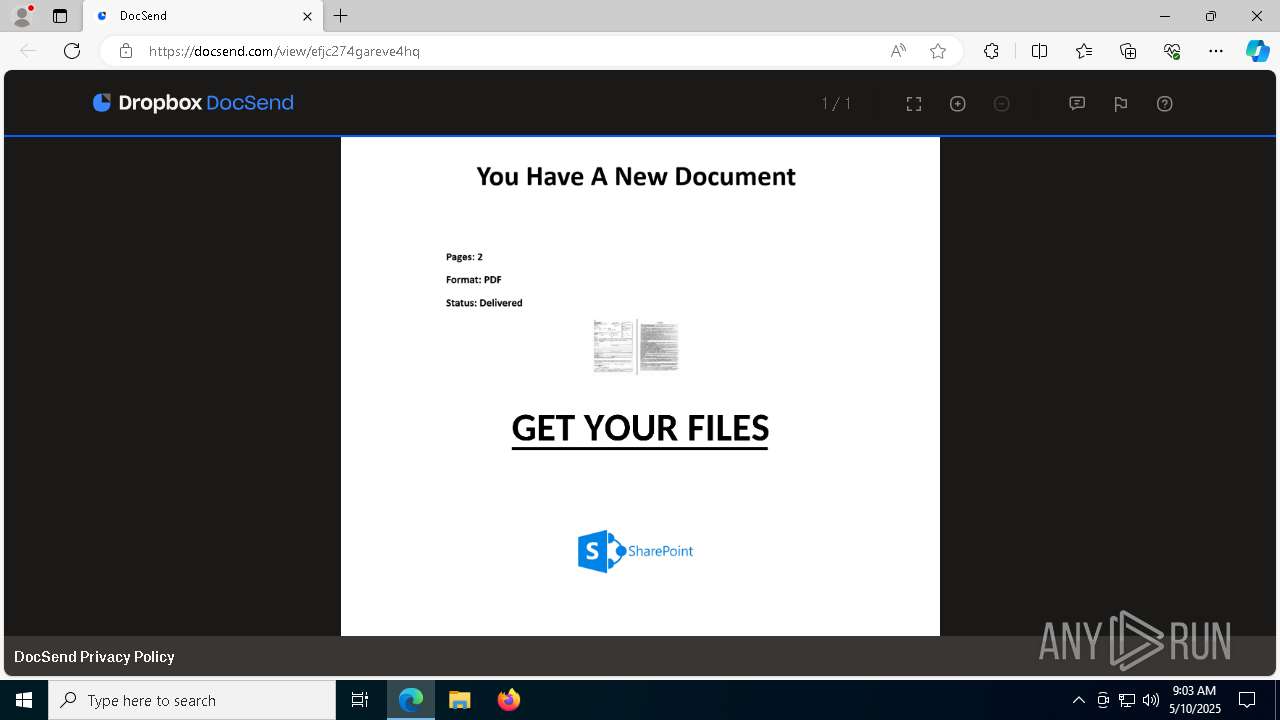Activate the Read aloud icon
The width and height of the screenshot is (1280, 720).
pos(898,51)
